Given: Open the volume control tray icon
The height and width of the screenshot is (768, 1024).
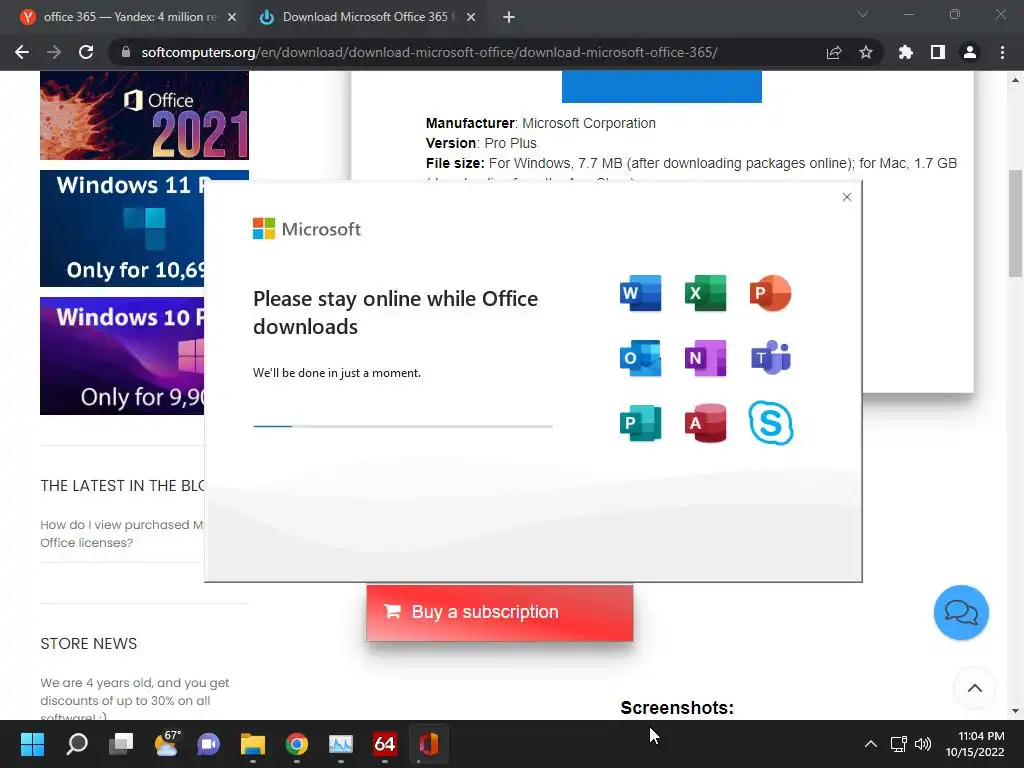Looking at the screenshot, I should (x=923, y=744).
